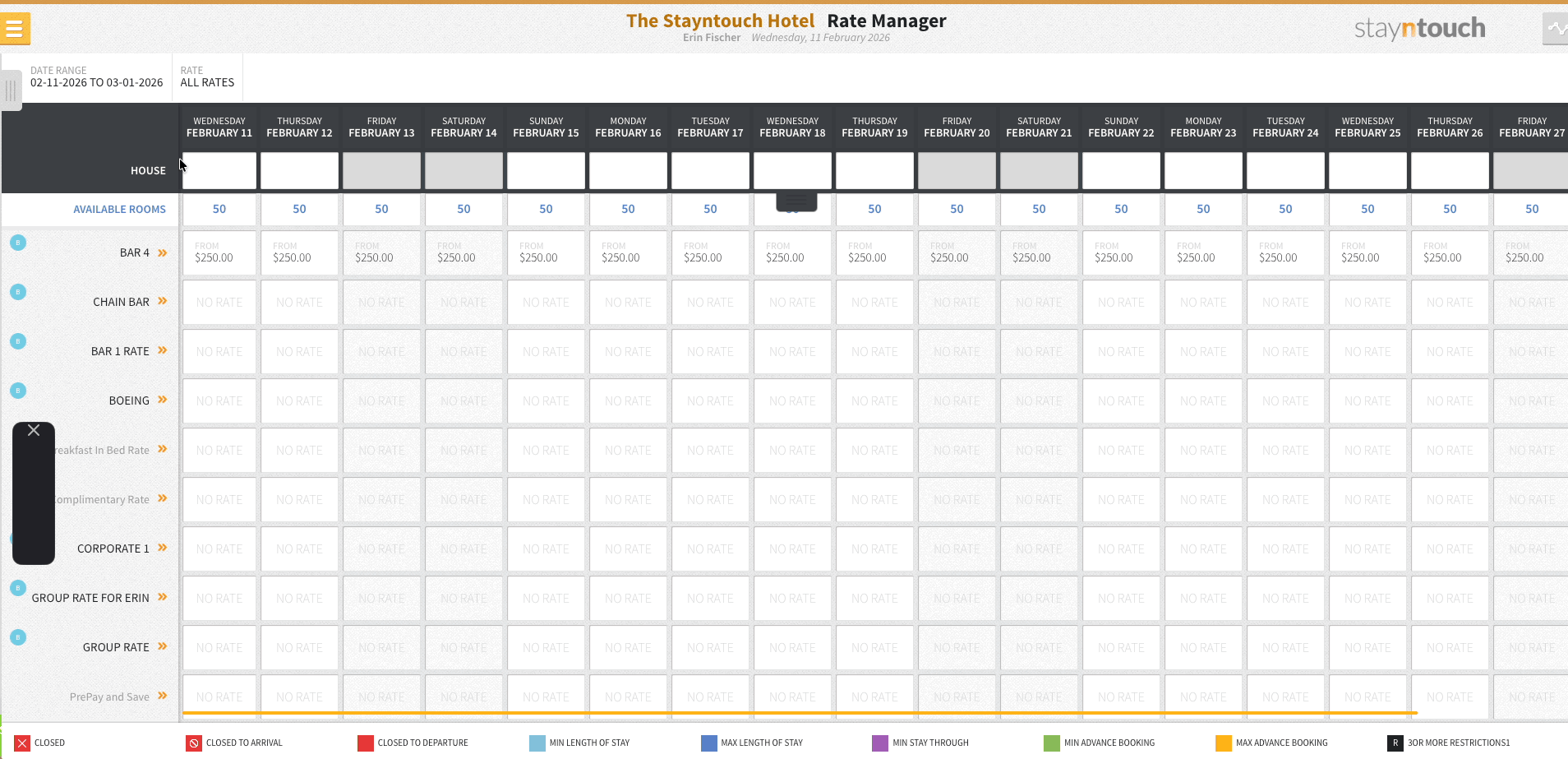Open the orange hamburger main menu

coord(14,29)
